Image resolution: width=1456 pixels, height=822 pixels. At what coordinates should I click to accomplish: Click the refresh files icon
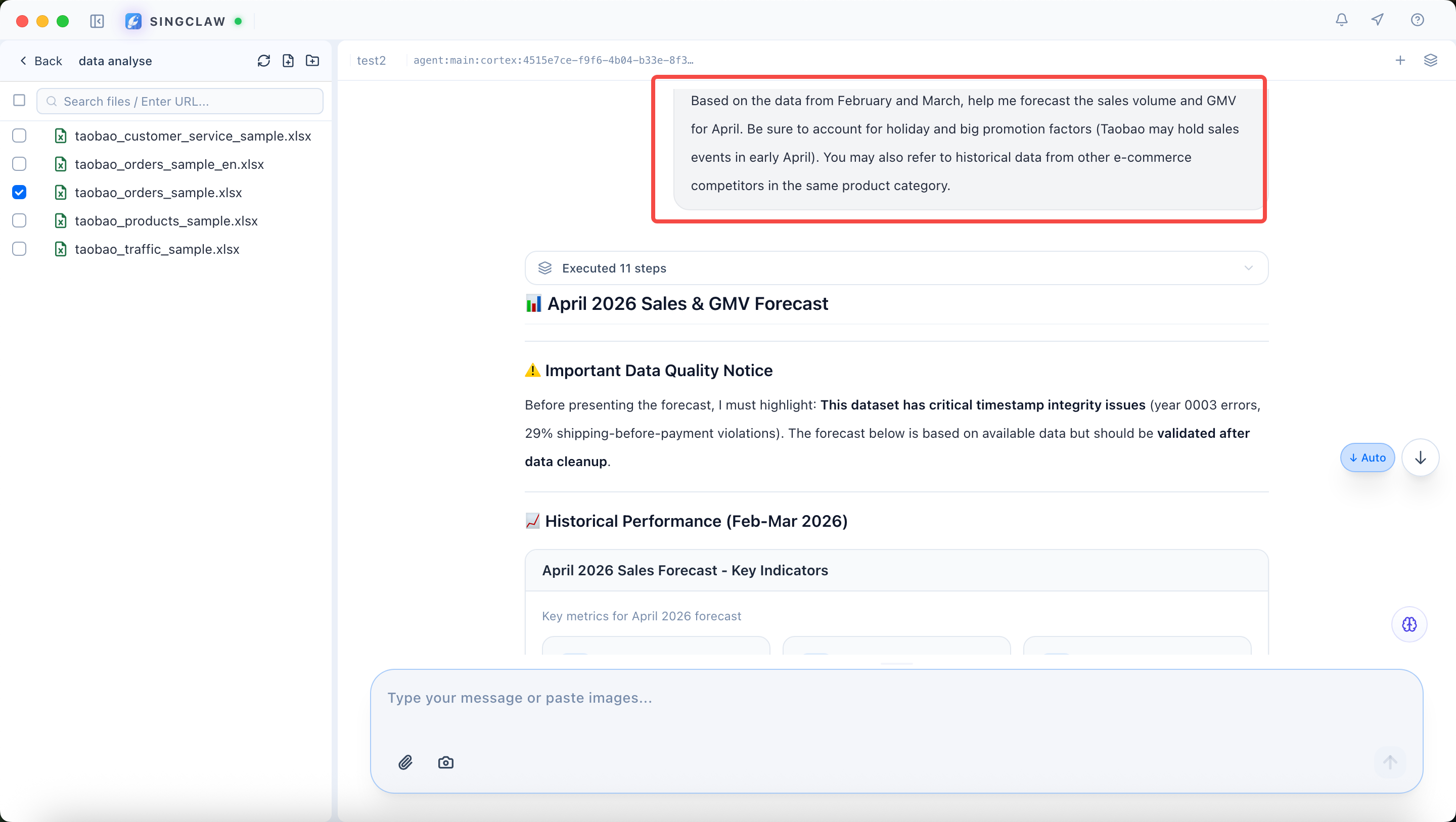point(263,61)
